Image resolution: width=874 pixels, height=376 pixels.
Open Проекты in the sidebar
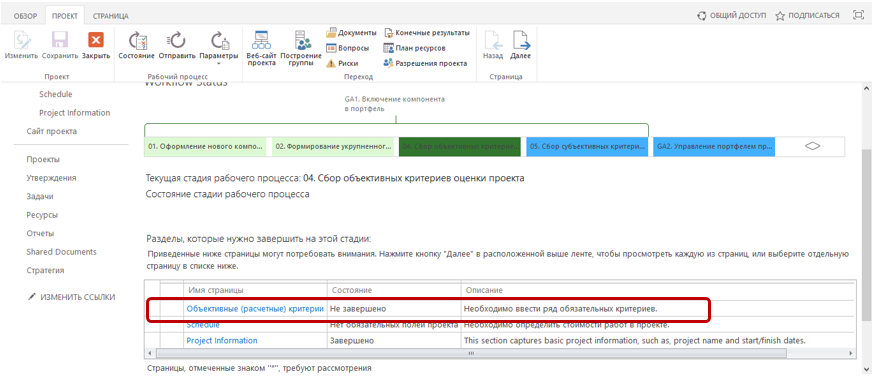point(43,159)
